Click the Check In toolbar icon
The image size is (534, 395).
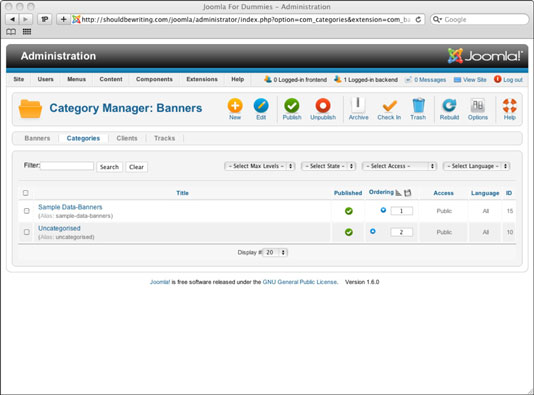tap(389, 106)
